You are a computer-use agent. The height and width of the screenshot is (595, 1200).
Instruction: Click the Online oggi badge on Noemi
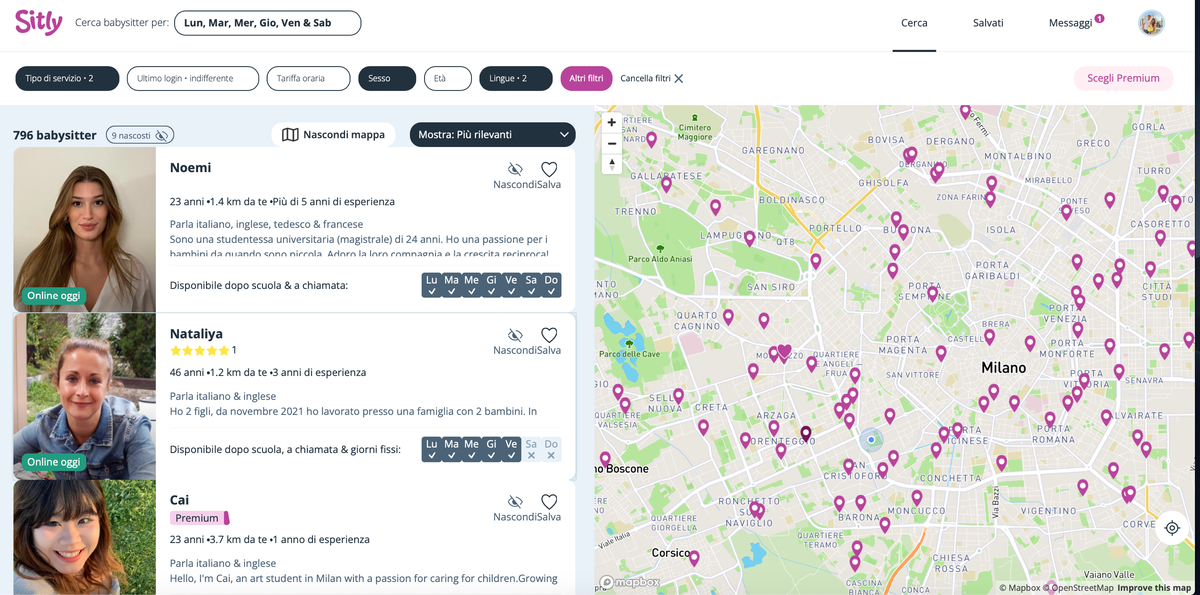click(x=54, y=296)
